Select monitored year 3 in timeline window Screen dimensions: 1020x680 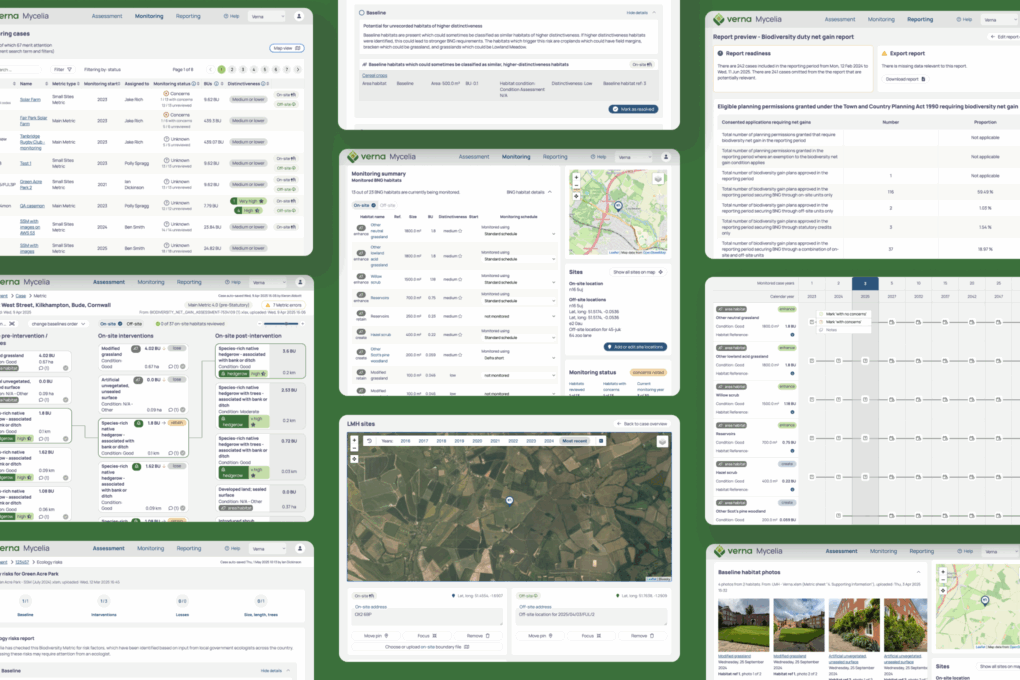point(865,284)
